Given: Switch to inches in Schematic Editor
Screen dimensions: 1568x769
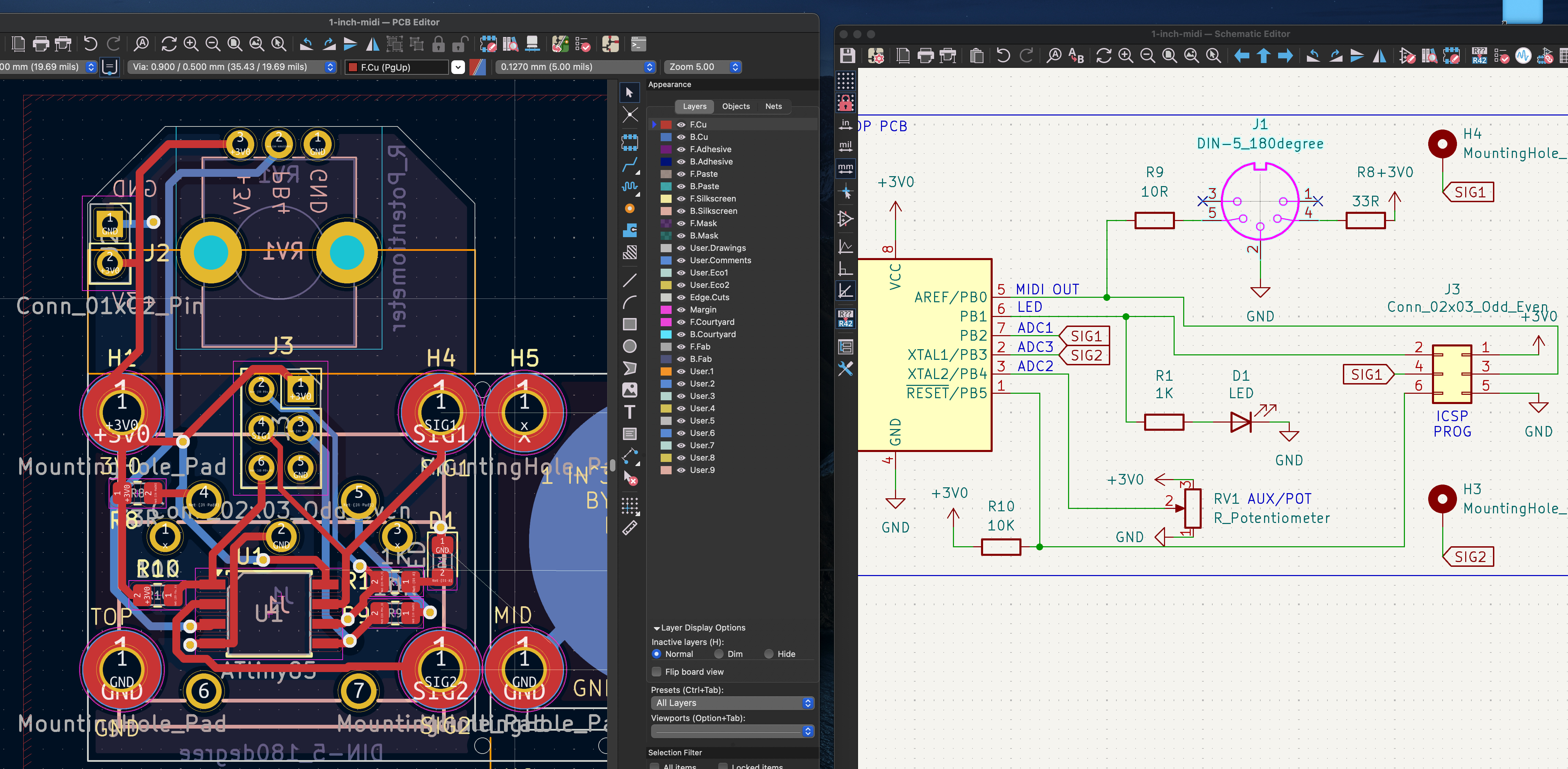Looking at the screenshot, I should click(845, 124).
